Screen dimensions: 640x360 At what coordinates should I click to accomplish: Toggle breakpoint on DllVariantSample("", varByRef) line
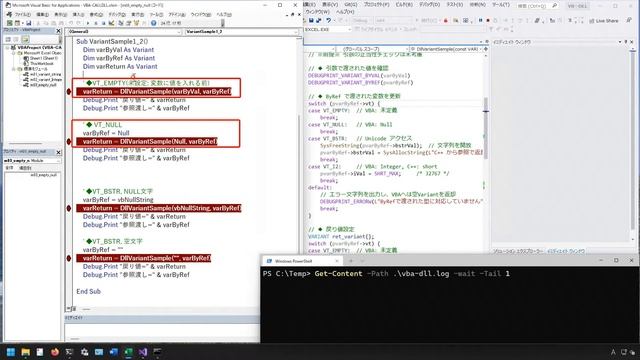[69, 258]
